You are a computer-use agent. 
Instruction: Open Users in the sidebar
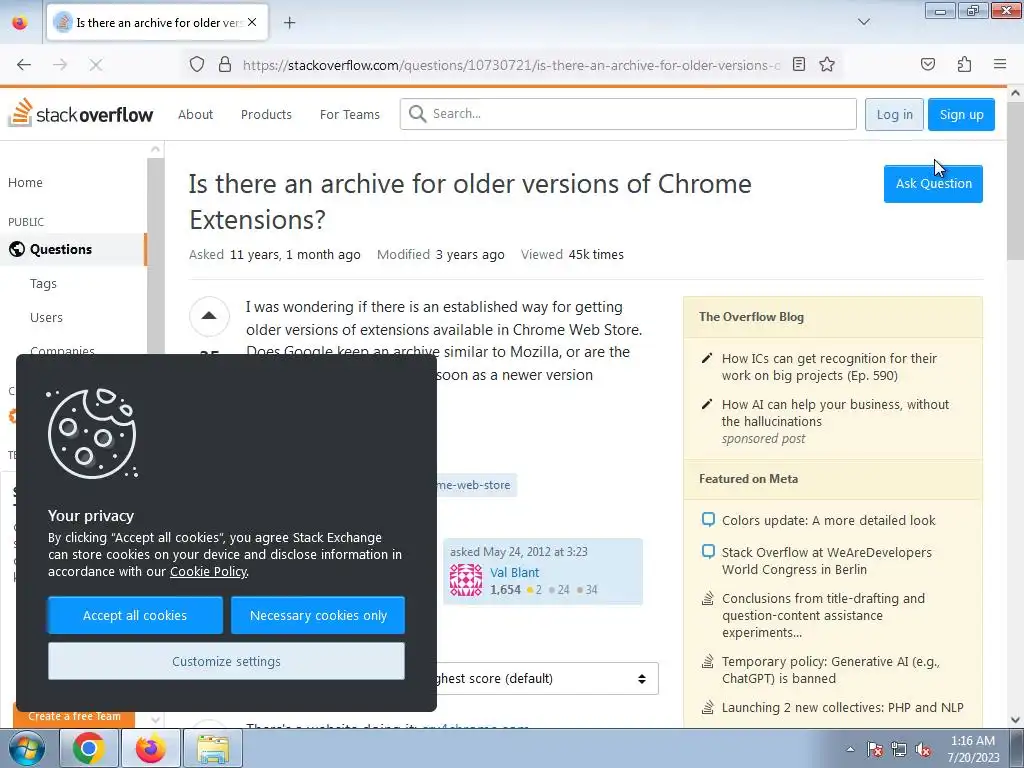tap(46, 317)
